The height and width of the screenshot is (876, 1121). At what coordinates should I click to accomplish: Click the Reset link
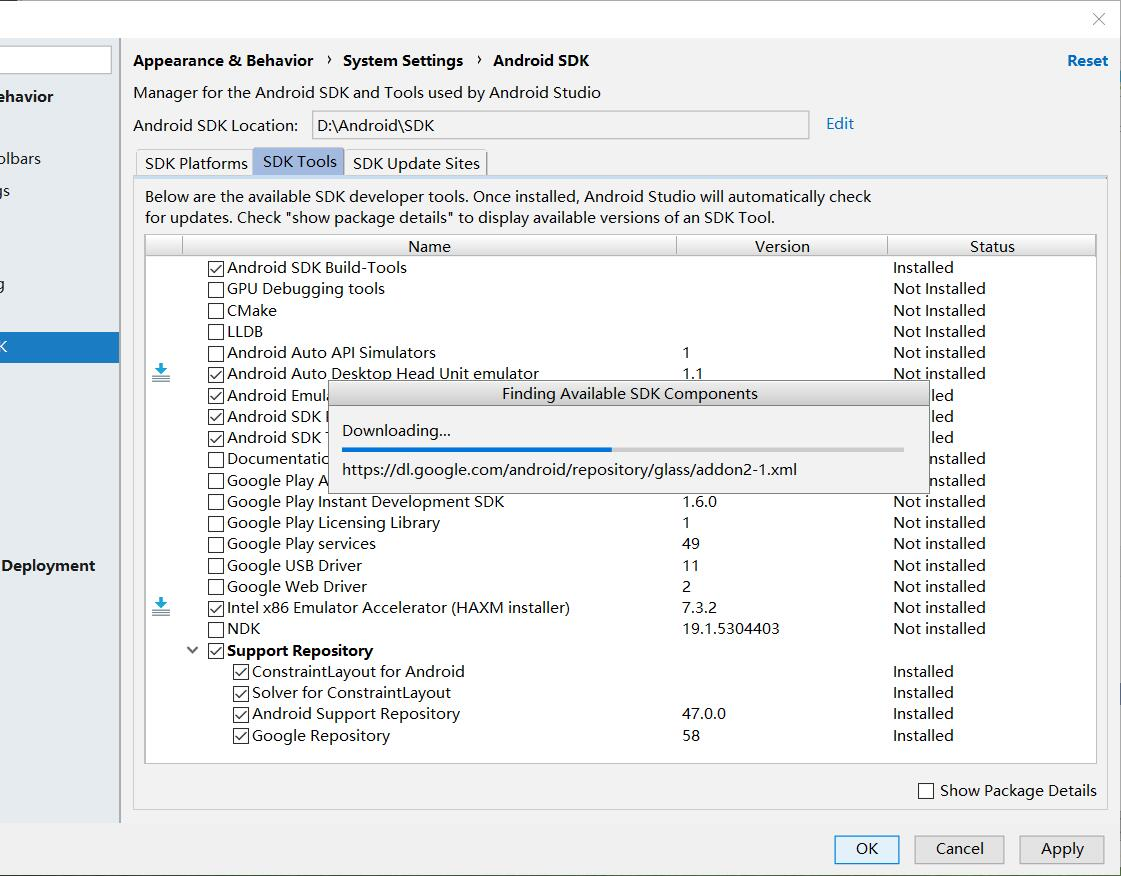[1087, 61]
